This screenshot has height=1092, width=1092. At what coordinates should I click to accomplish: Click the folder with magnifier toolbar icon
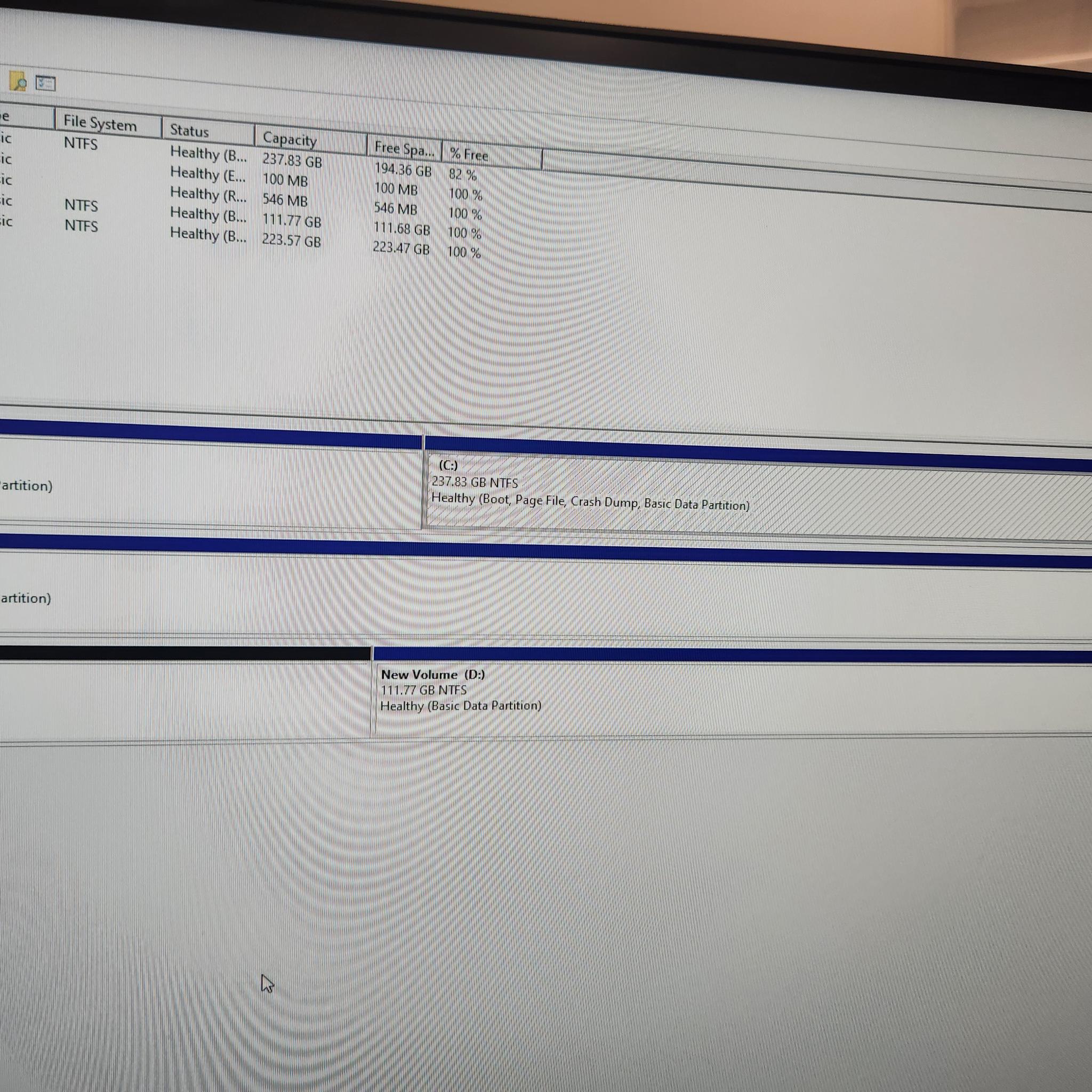pos(19,82)
